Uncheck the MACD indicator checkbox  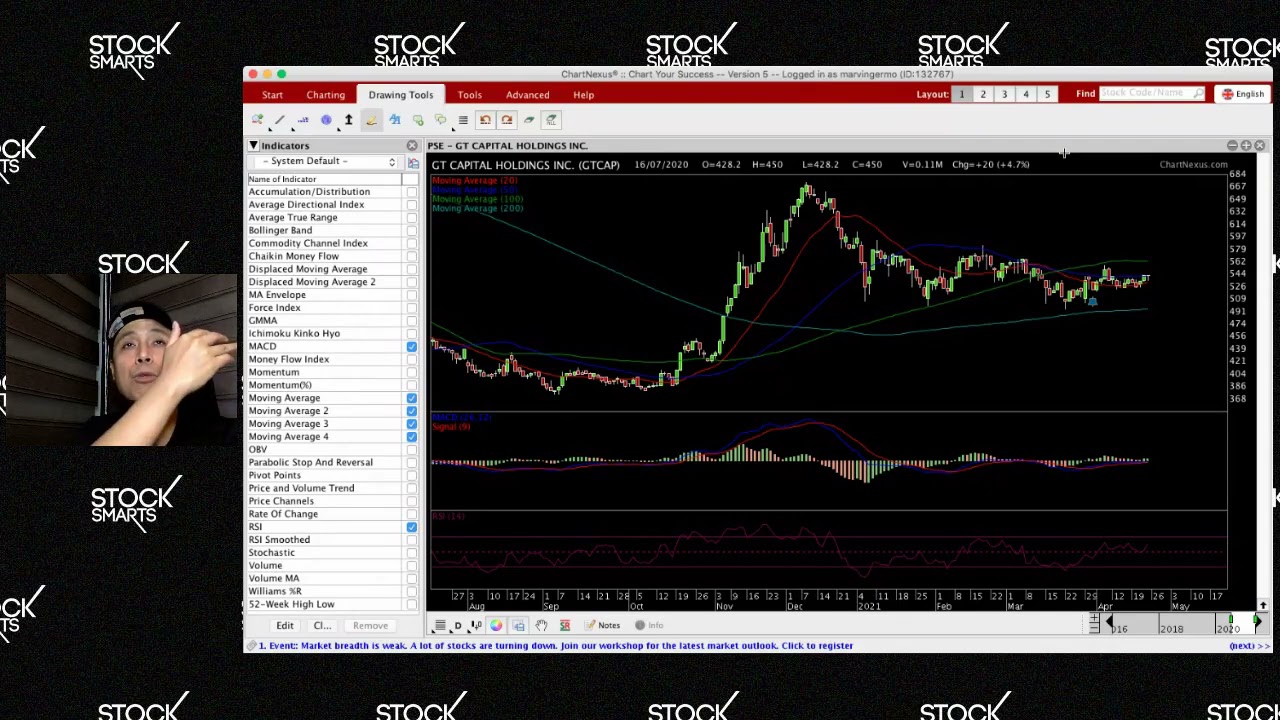(412, 346)
